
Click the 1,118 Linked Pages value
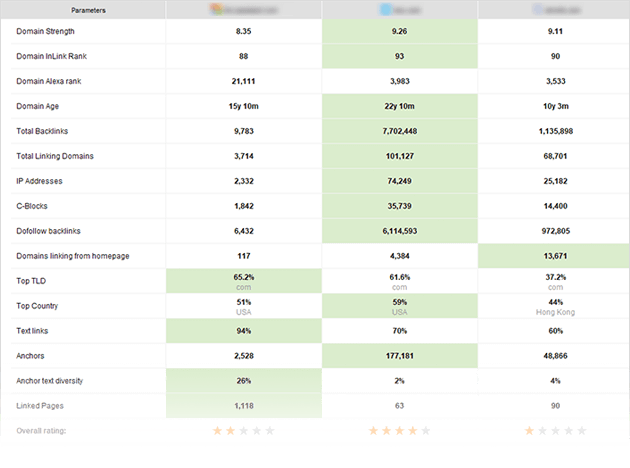pos(242,407)
